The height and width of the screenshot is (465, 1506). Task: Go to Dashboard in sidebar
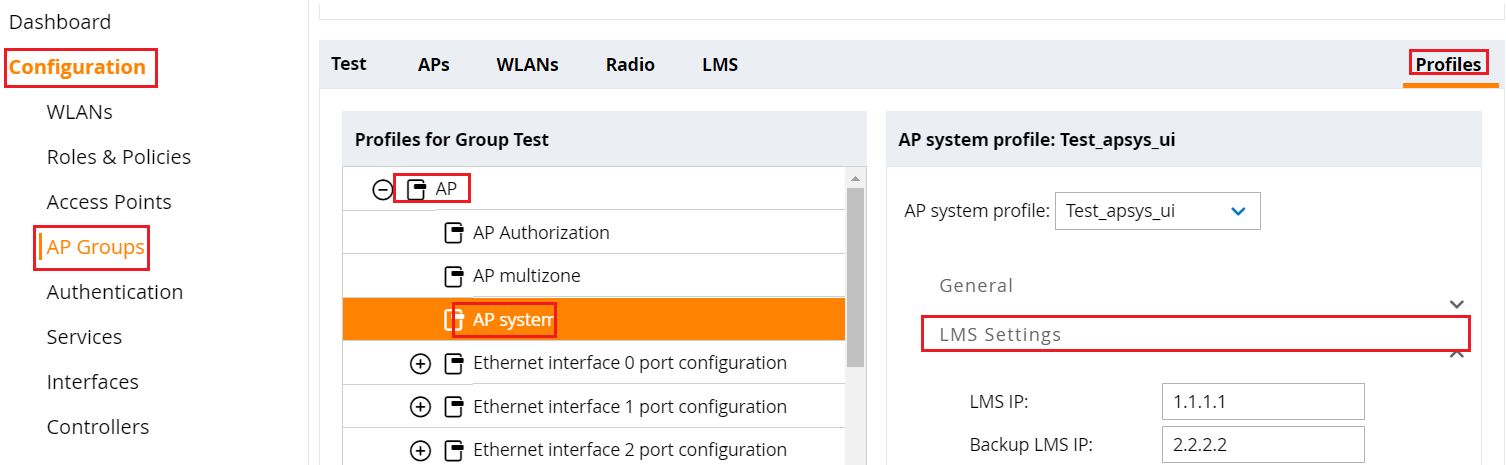coord(60,22)
